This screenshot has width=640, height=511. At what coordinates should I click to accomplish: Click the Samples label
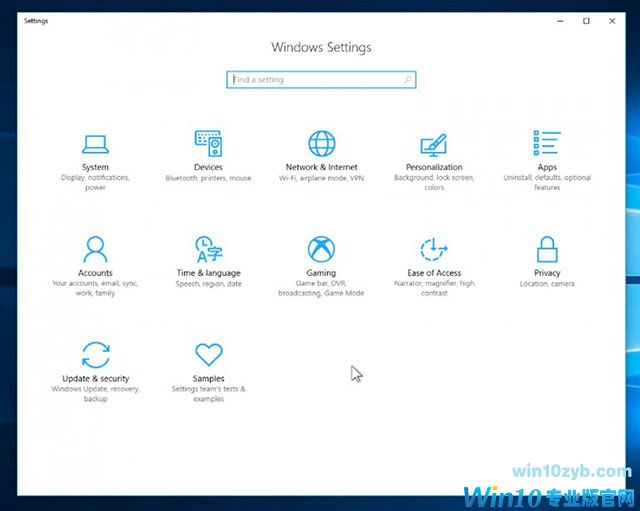(x=209, y=378)
